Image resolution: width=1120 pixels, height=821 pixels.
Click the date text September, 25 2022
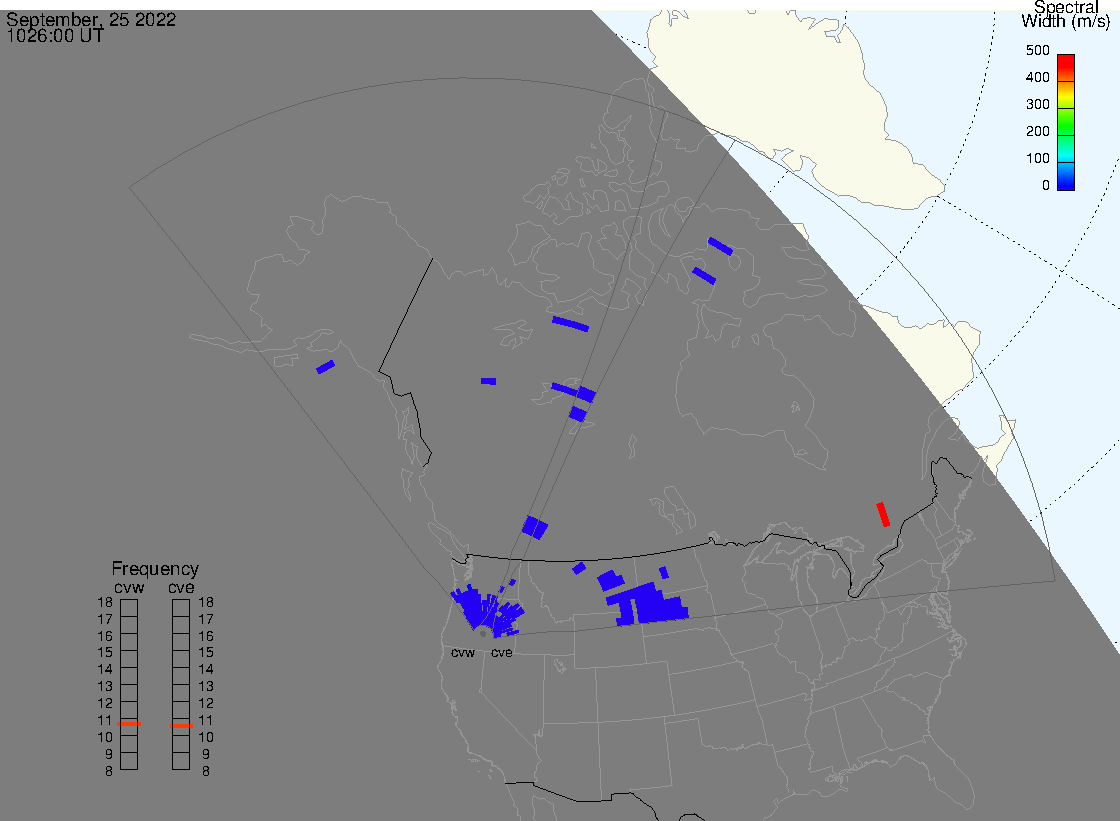pos(91,19)
